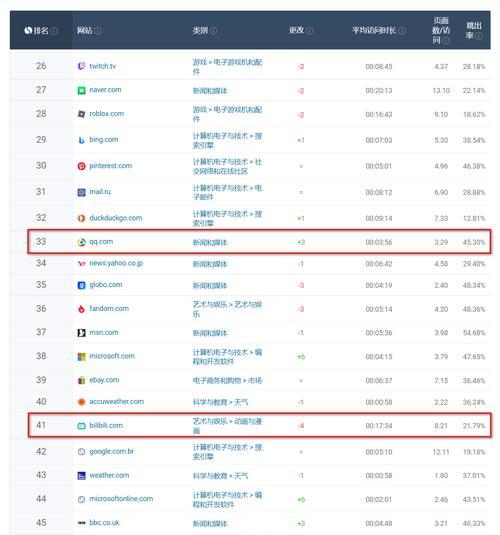Click the bilibili.com favicon icon
Screen dimensions: 500x535
pos(81,425)
